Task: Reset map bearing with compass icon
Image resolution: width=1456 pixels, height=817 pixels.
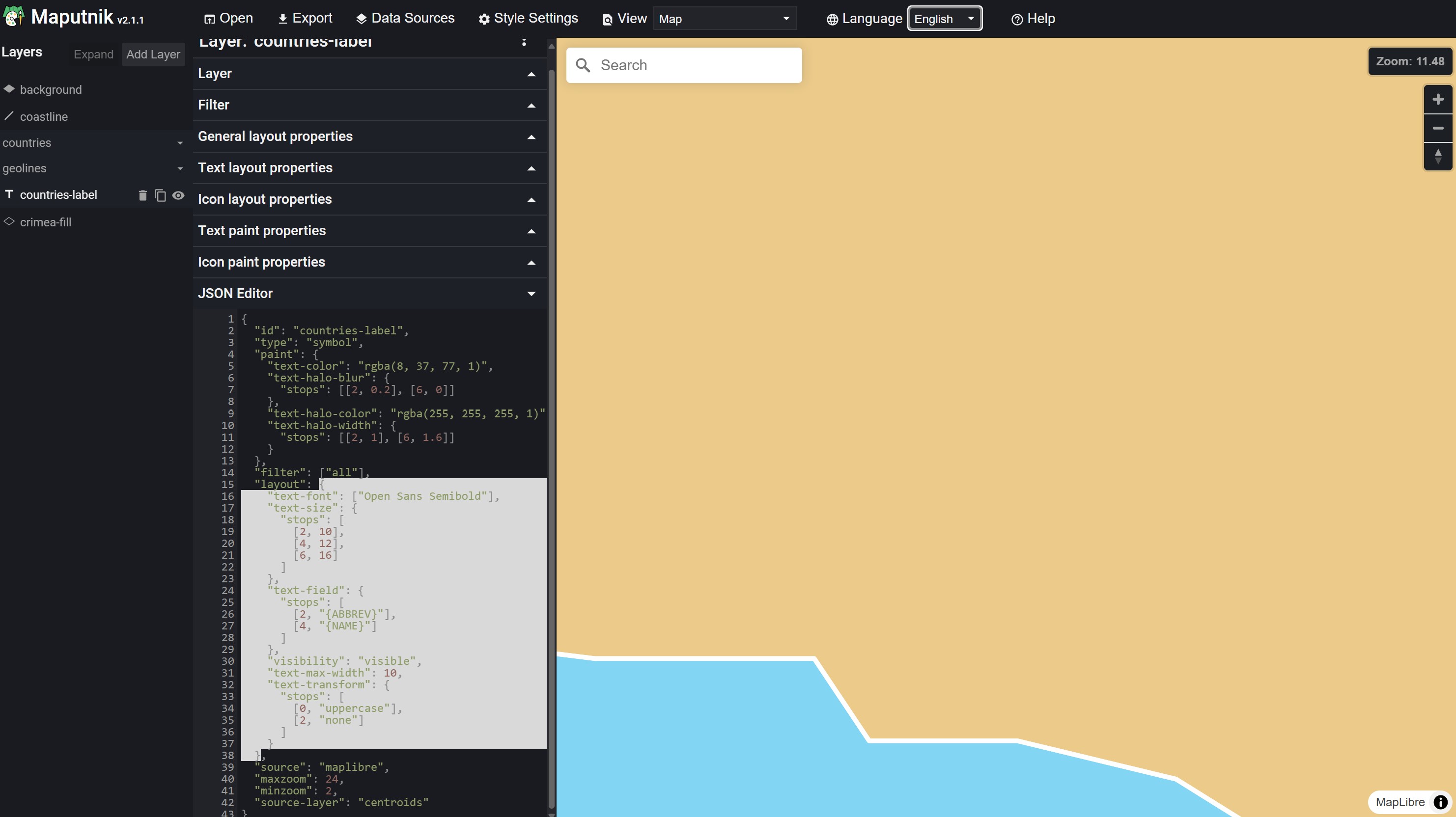Action: pyautogui.click(x=1437, y=156)
